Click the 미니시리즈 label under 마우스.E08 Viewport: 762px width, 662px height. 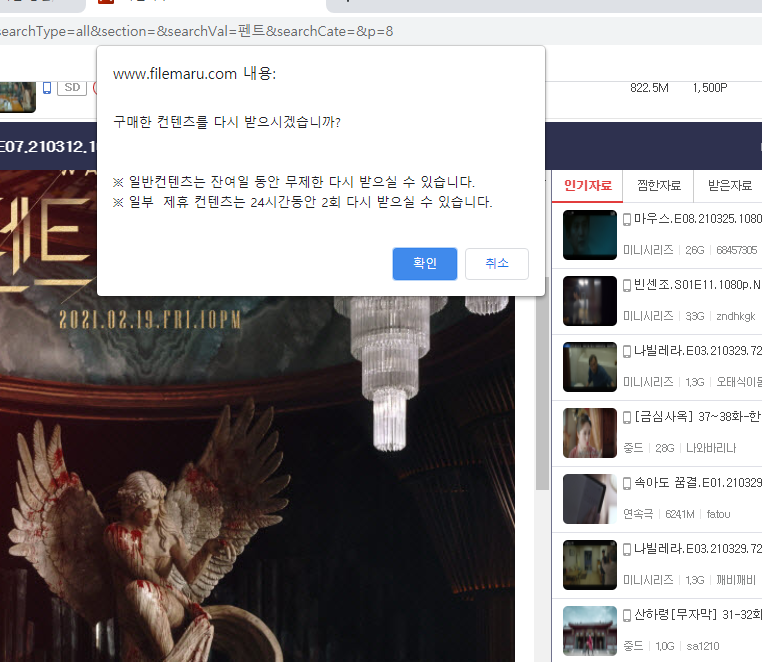648,250
